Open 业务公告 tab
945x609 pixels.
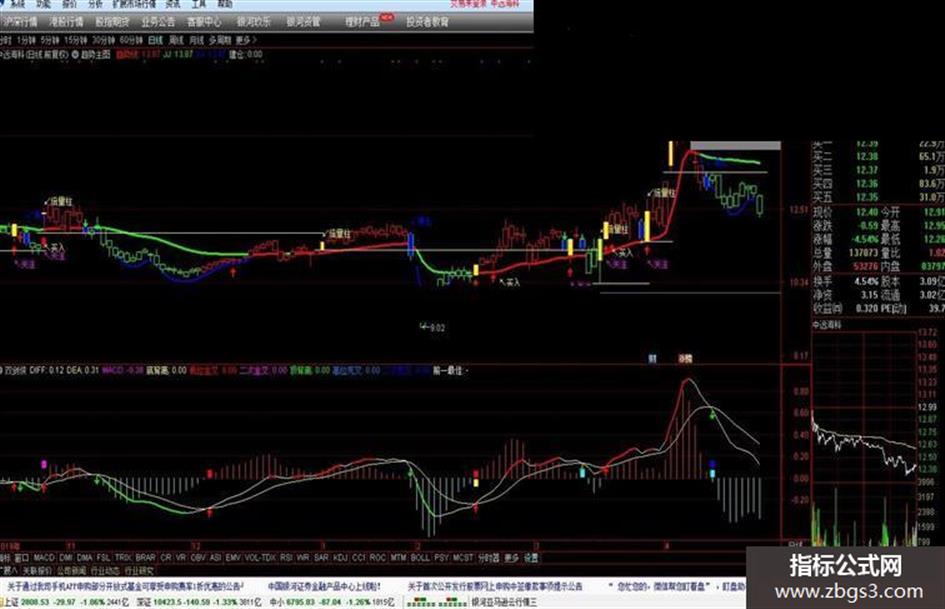159,22
